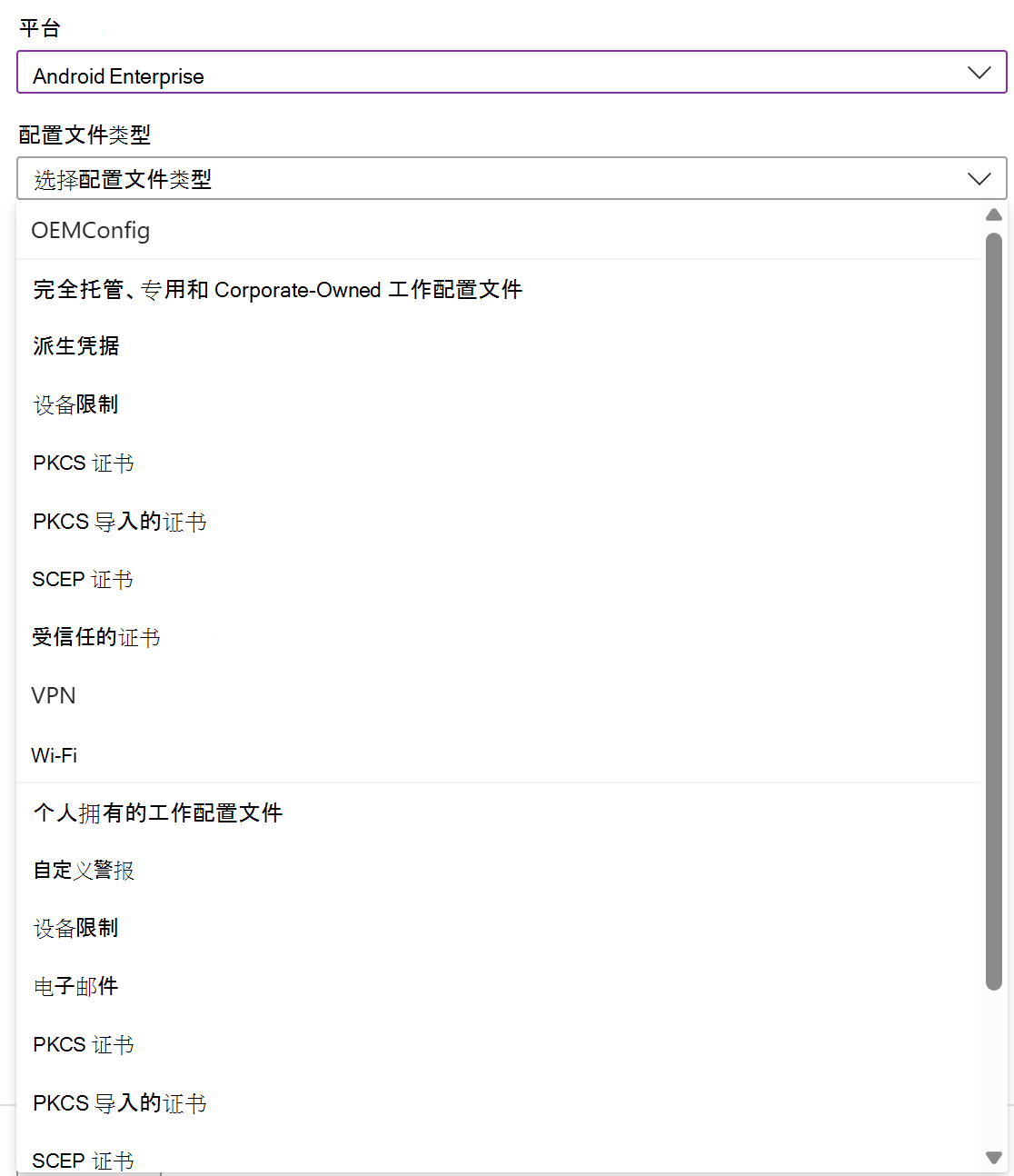Select 自定义警报 option
The image size is (1014, 1176).
499,870
